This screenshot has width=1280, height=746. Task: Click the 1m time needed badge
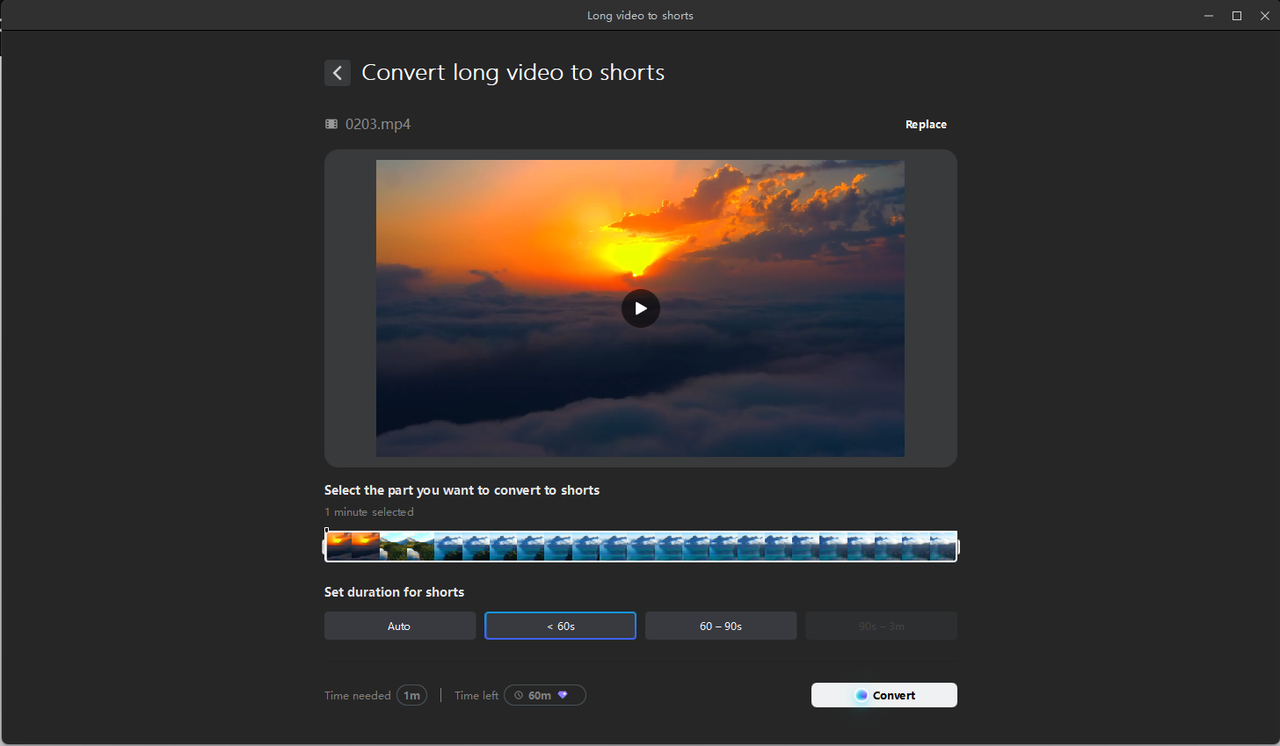411,694
